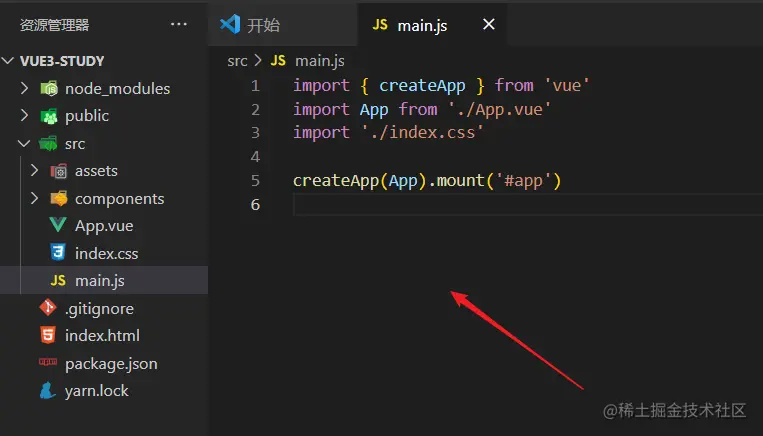Screen dimensions: 763x436
Task: Click line number 4 in the gutter
Action: 255,157
